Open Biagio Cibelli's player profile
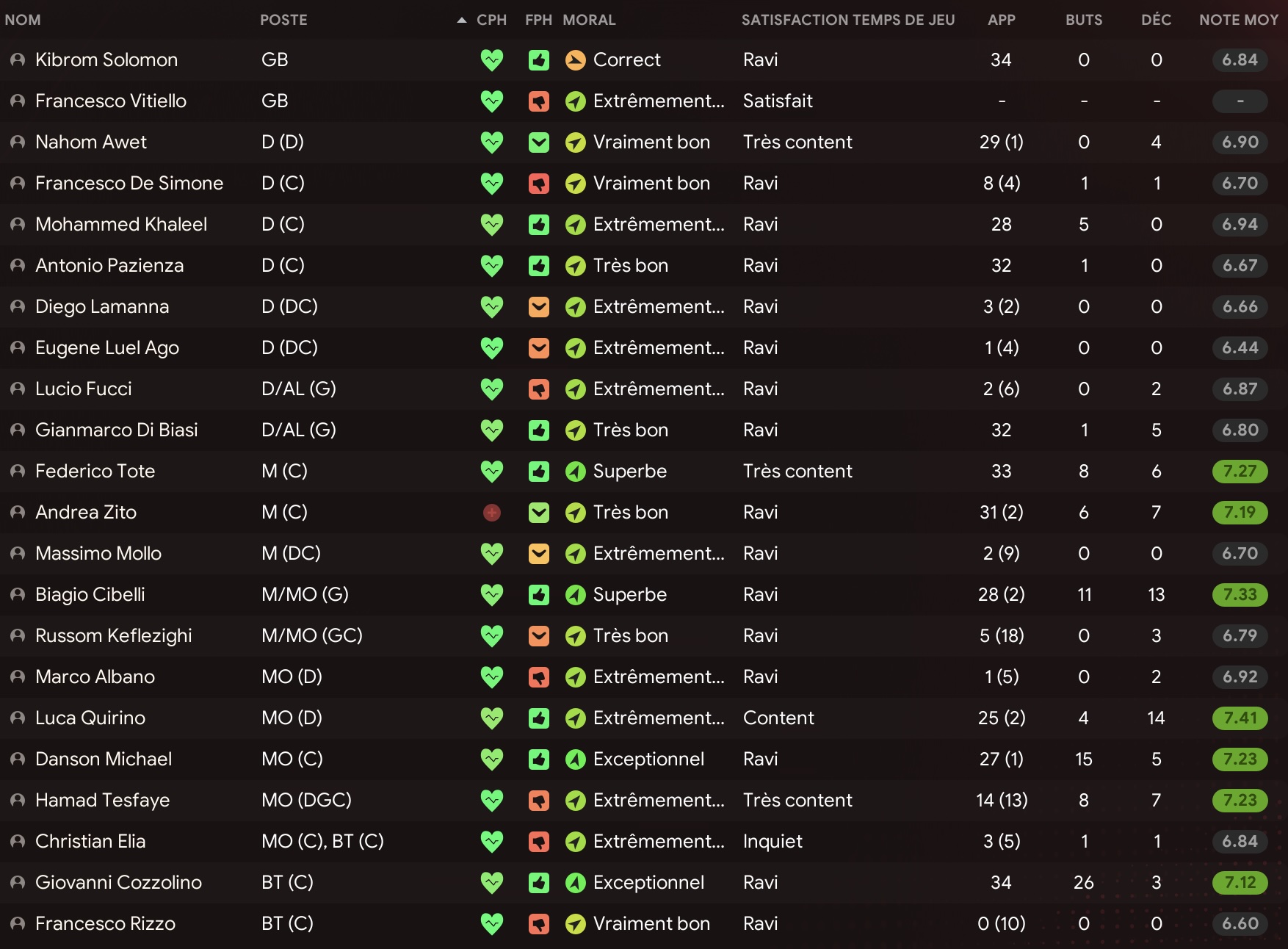 tap(90, 595)
